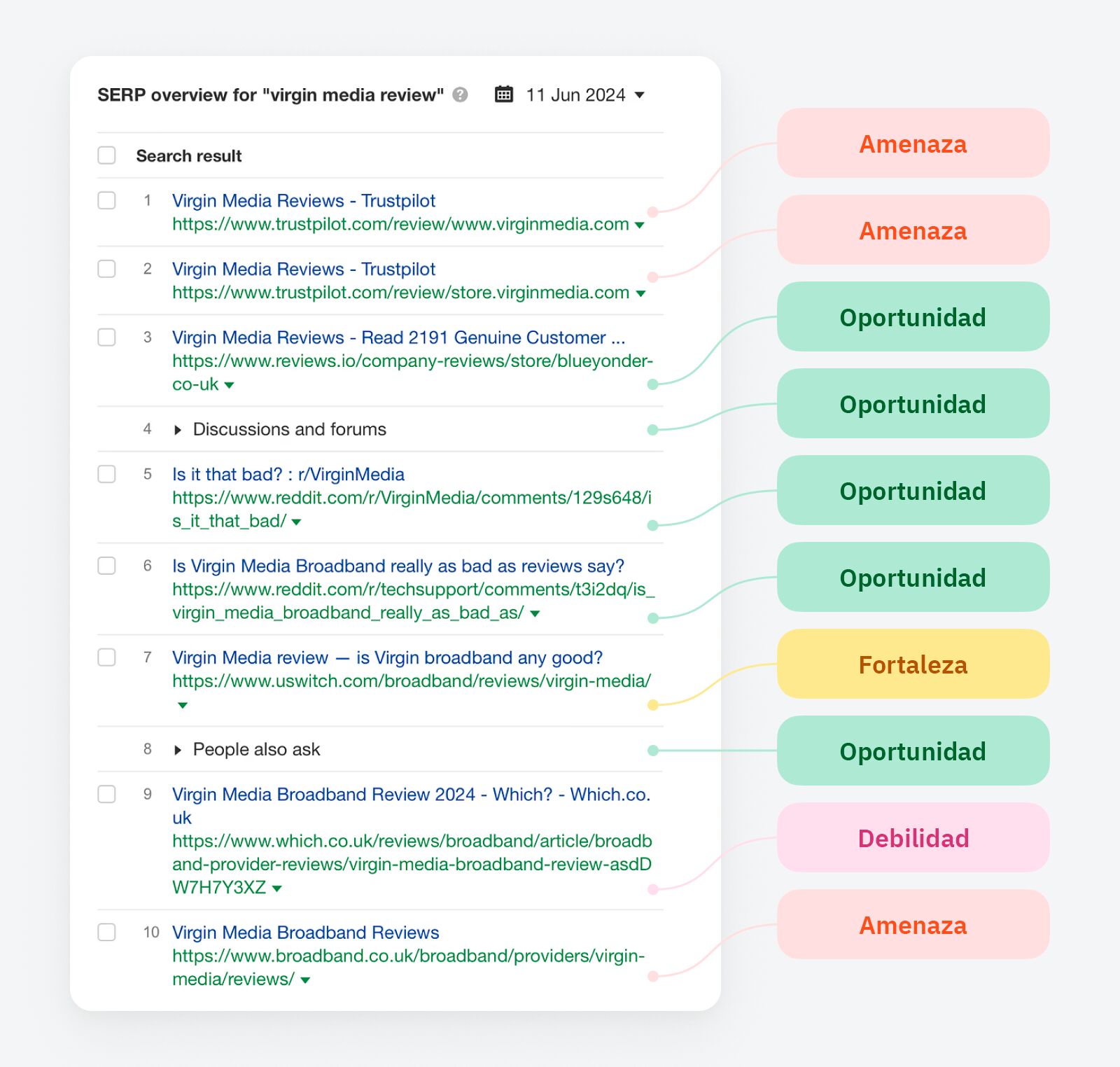Click the help icon next to SERP overview title

point(461,95)
